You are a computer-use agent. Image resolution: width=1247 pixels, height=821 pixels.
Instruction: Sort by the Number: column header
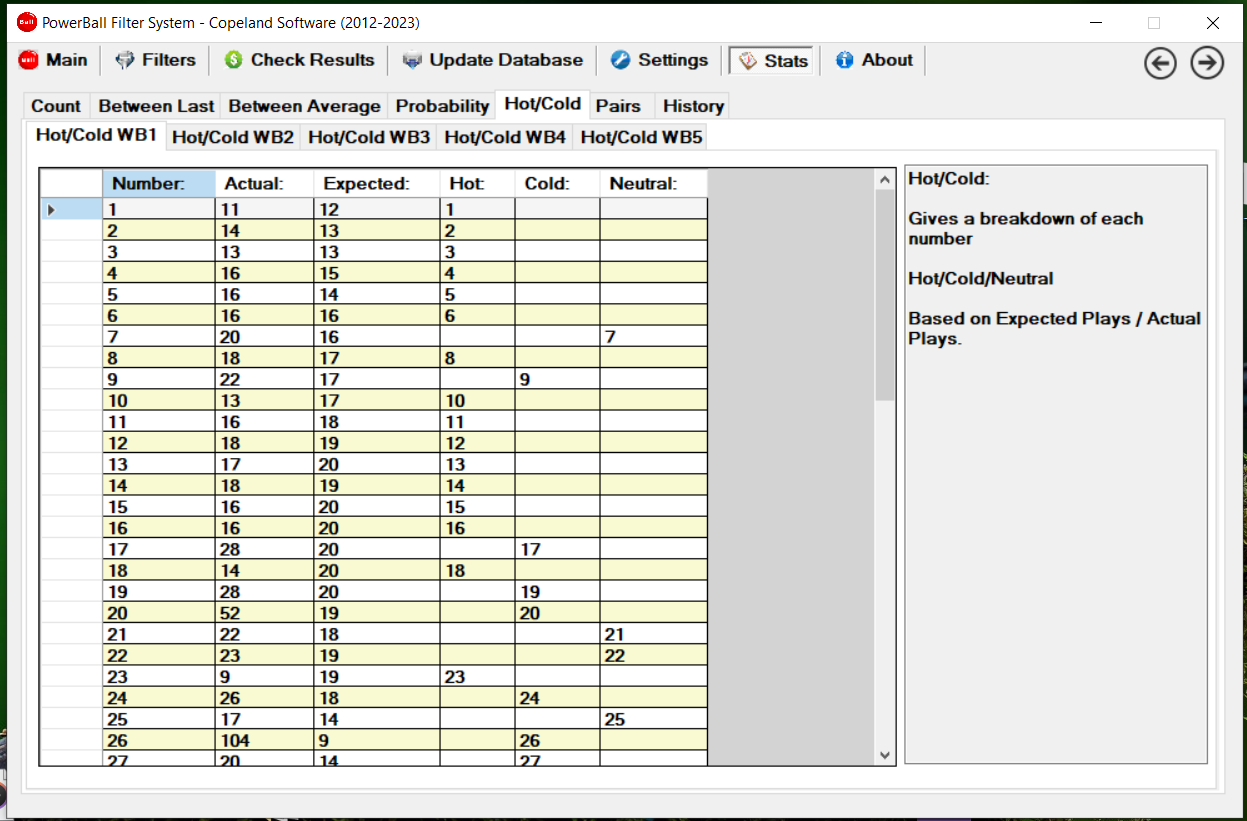coord(159,184)
